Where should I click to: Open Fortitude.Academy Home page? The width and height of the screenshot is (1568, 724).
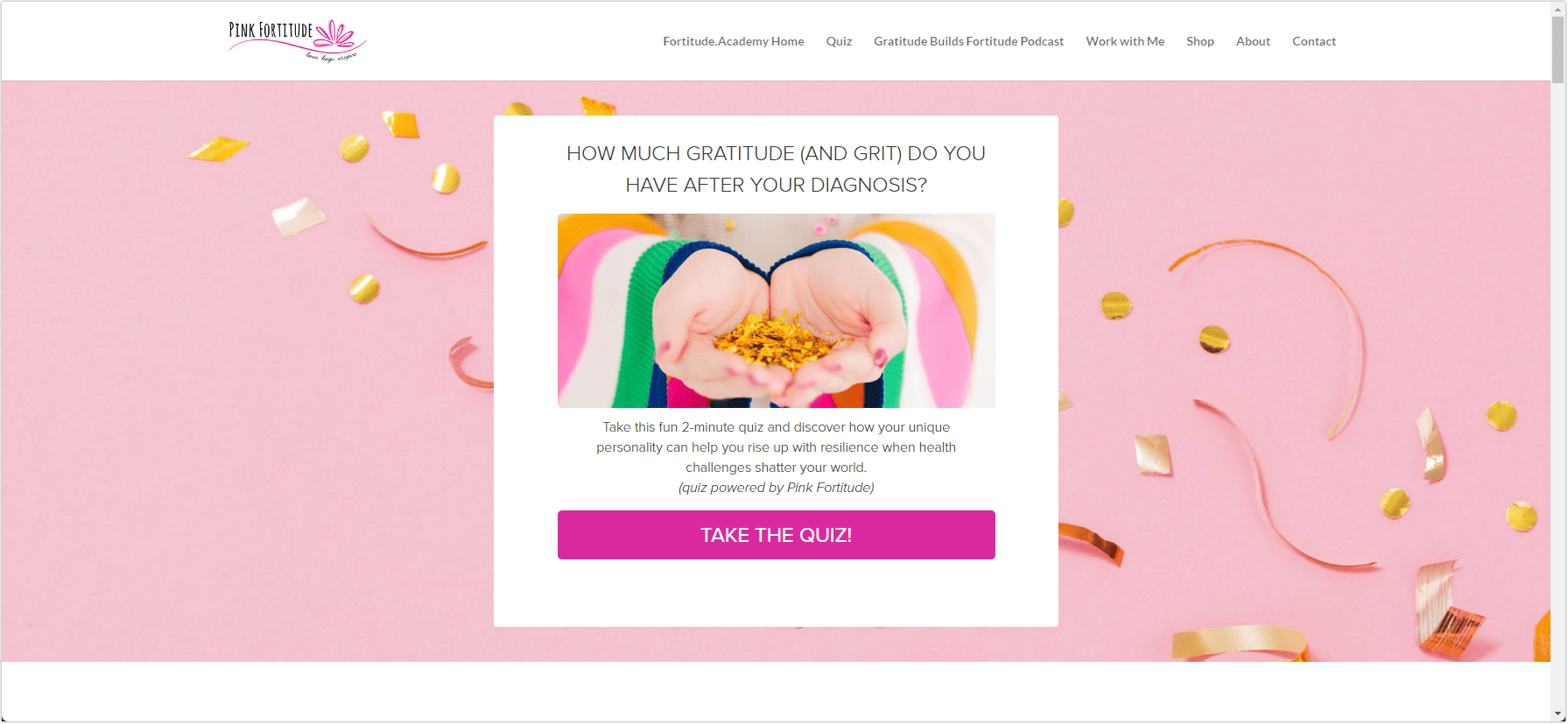[x=733, y=41]
